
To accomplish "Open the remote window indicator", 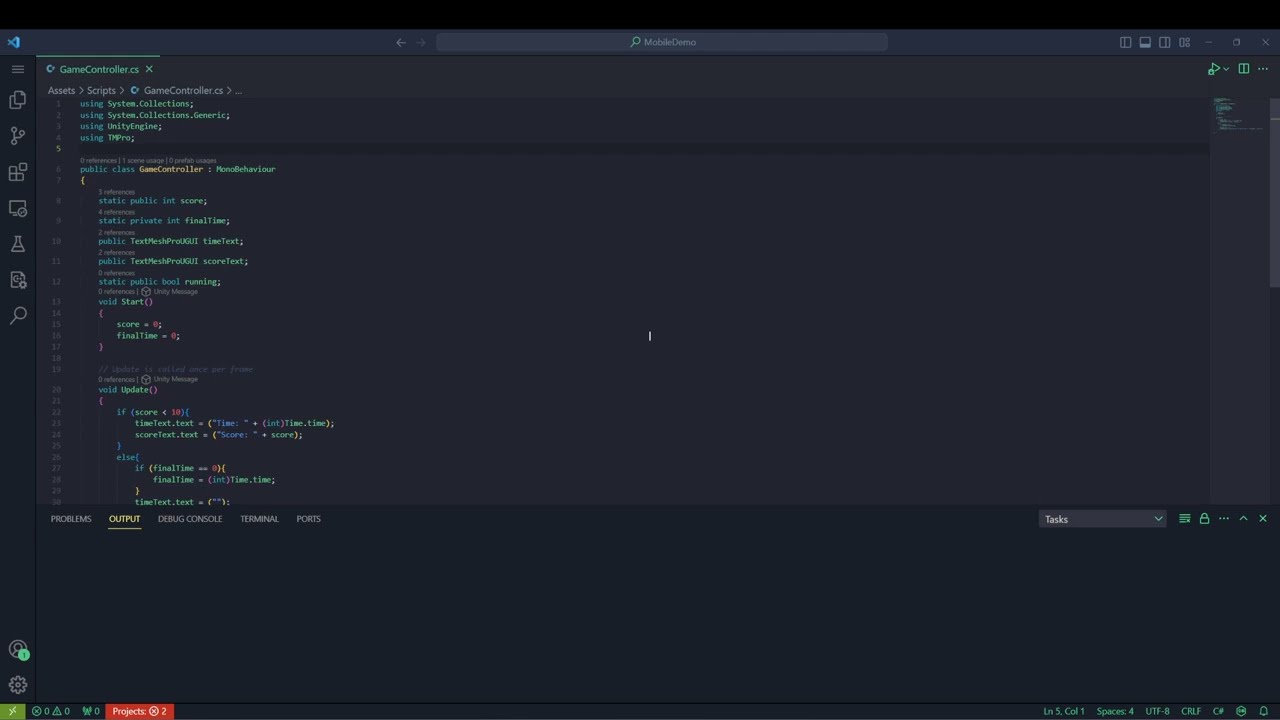I will 12,711.
